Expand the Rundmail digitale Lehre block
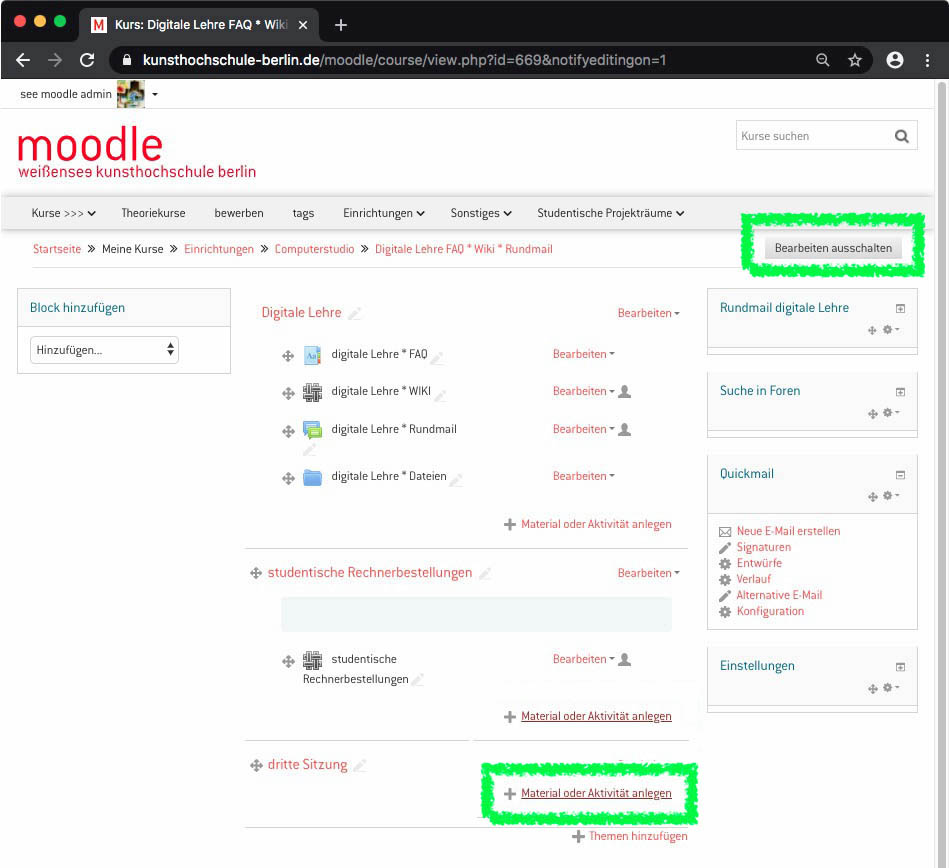The width and height of the screenshot is (949, 868). 900,309
